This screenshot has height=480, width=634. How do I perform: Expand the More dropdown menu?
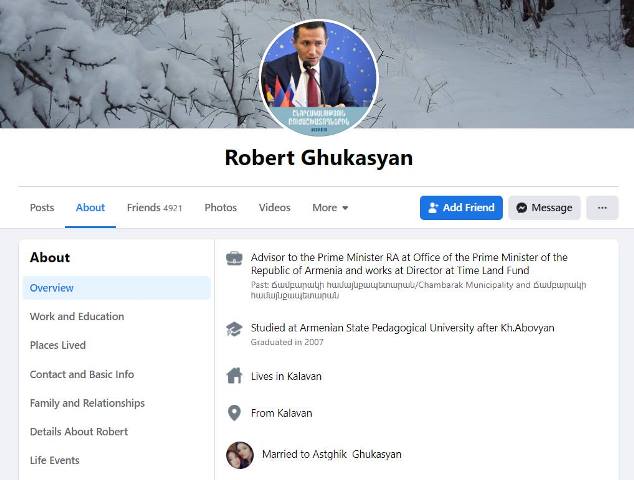pos(330,208)
